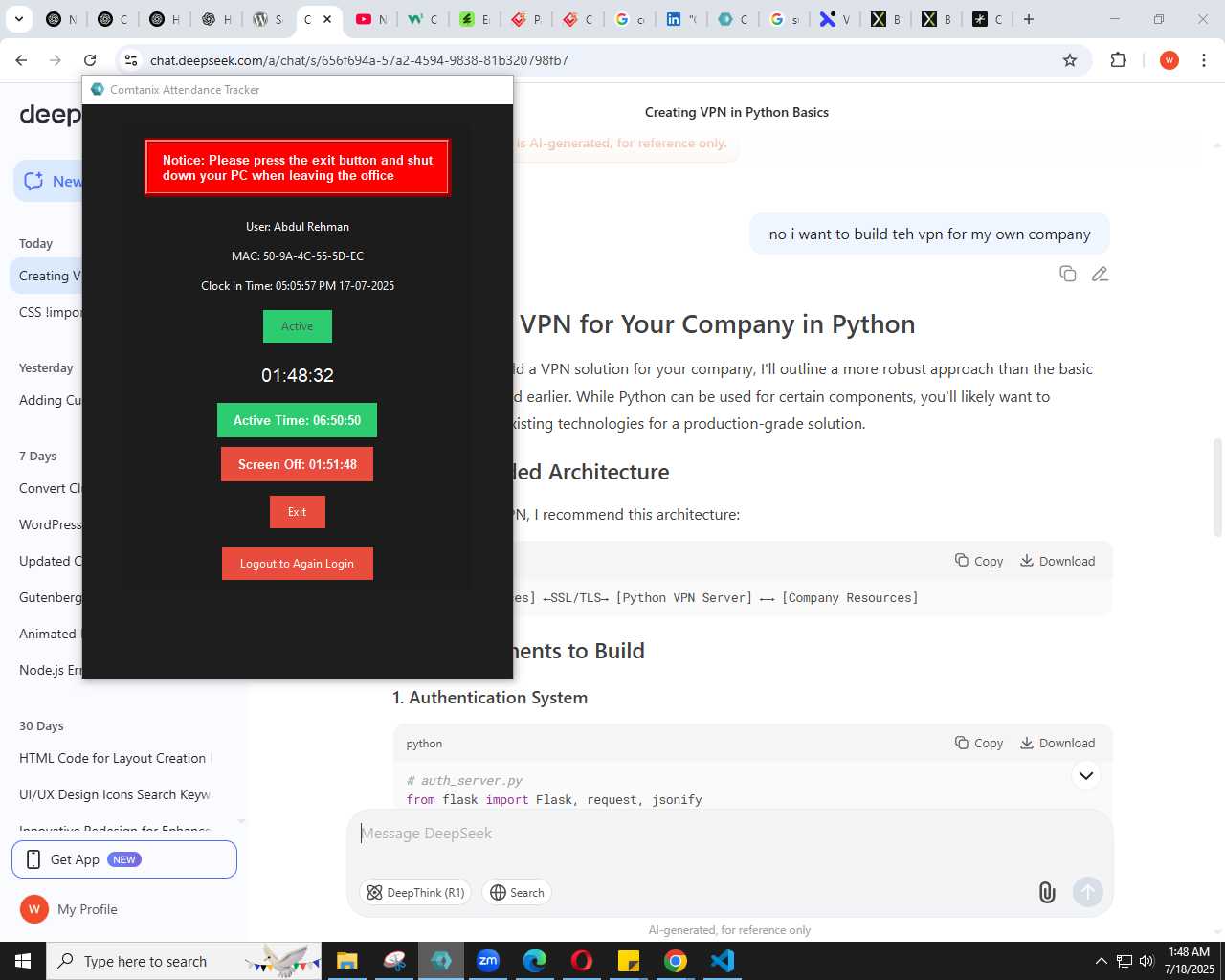Bookmark this page with the star icon
Viewport: 1225px width, 980px height.
coord(1070,60)
